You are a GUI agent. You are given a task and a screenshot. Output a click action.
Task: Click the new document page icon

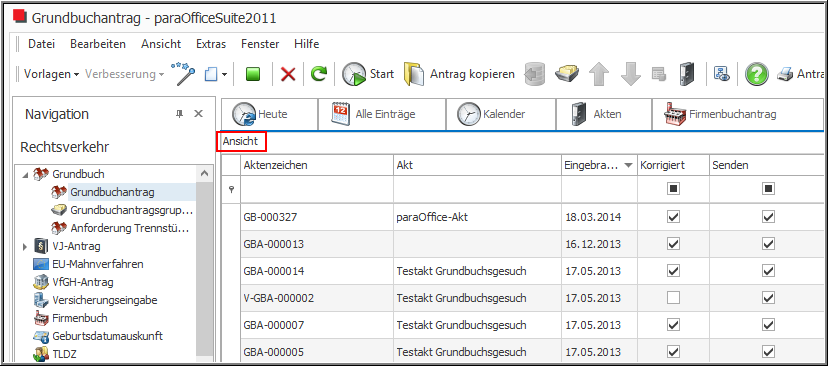pyautogui.click(x=211, y=74)
